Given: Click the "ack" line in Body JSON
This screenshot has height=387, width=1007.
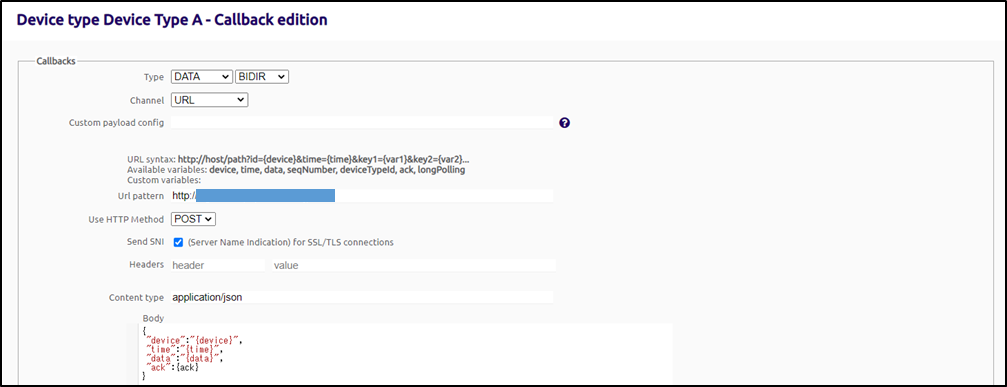Looking at the screenshot, I should [173, 366].
